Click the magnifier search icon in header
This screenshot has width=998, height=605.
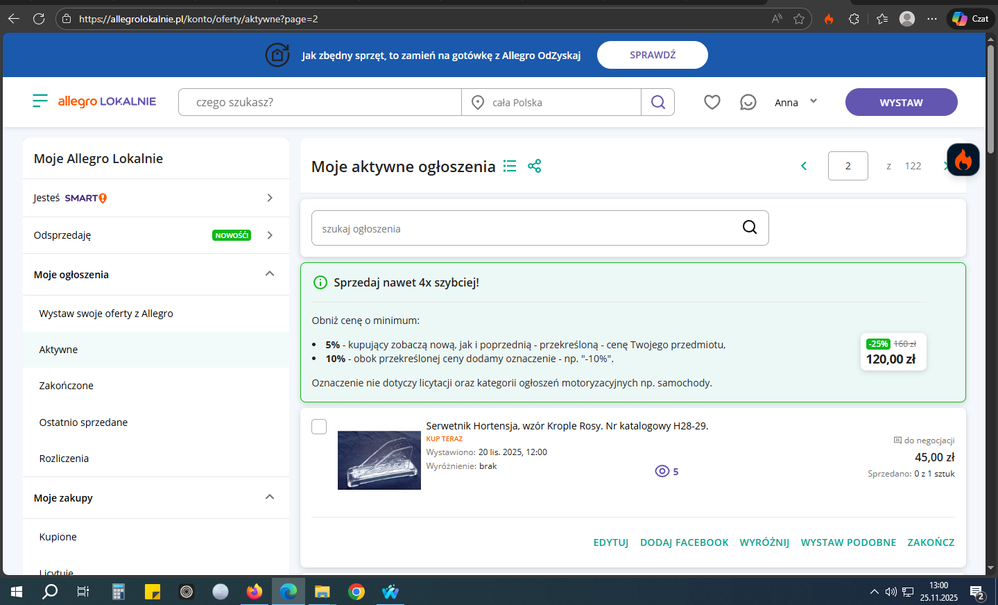click(x=658, y=102)
